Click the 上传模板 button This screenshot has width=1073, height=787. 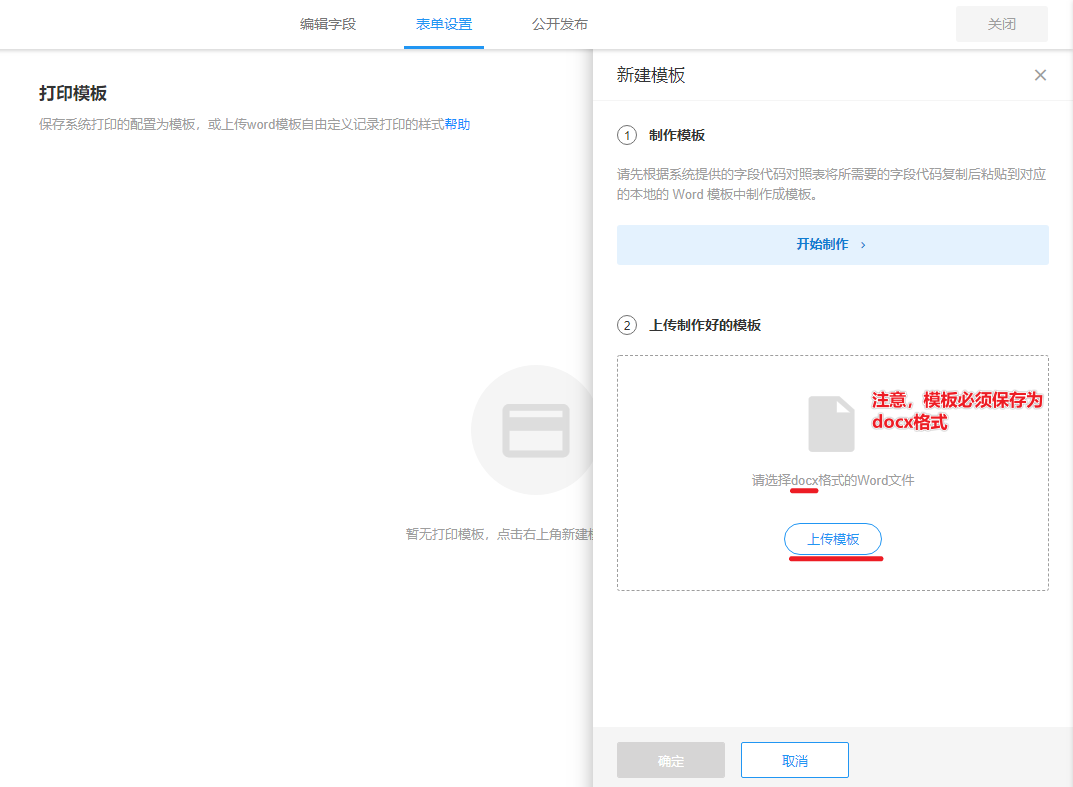click(x=833, y=539)
